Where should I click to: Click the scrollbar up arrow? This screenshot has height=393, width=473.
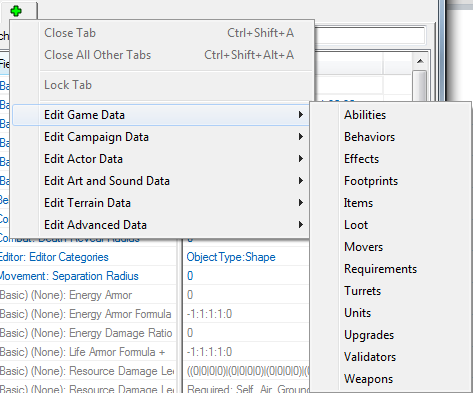(420, 61)
